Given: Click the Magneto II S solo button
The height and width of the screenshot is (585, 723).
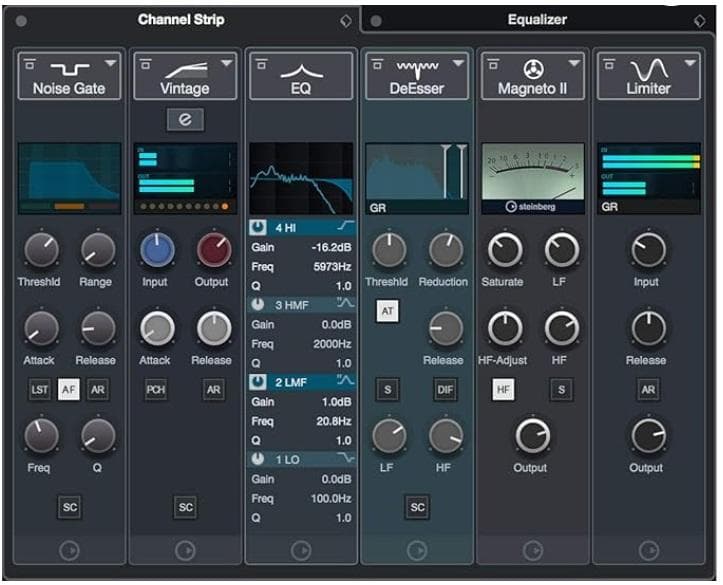Looking at the screenshot, I should tap(561, 390).
